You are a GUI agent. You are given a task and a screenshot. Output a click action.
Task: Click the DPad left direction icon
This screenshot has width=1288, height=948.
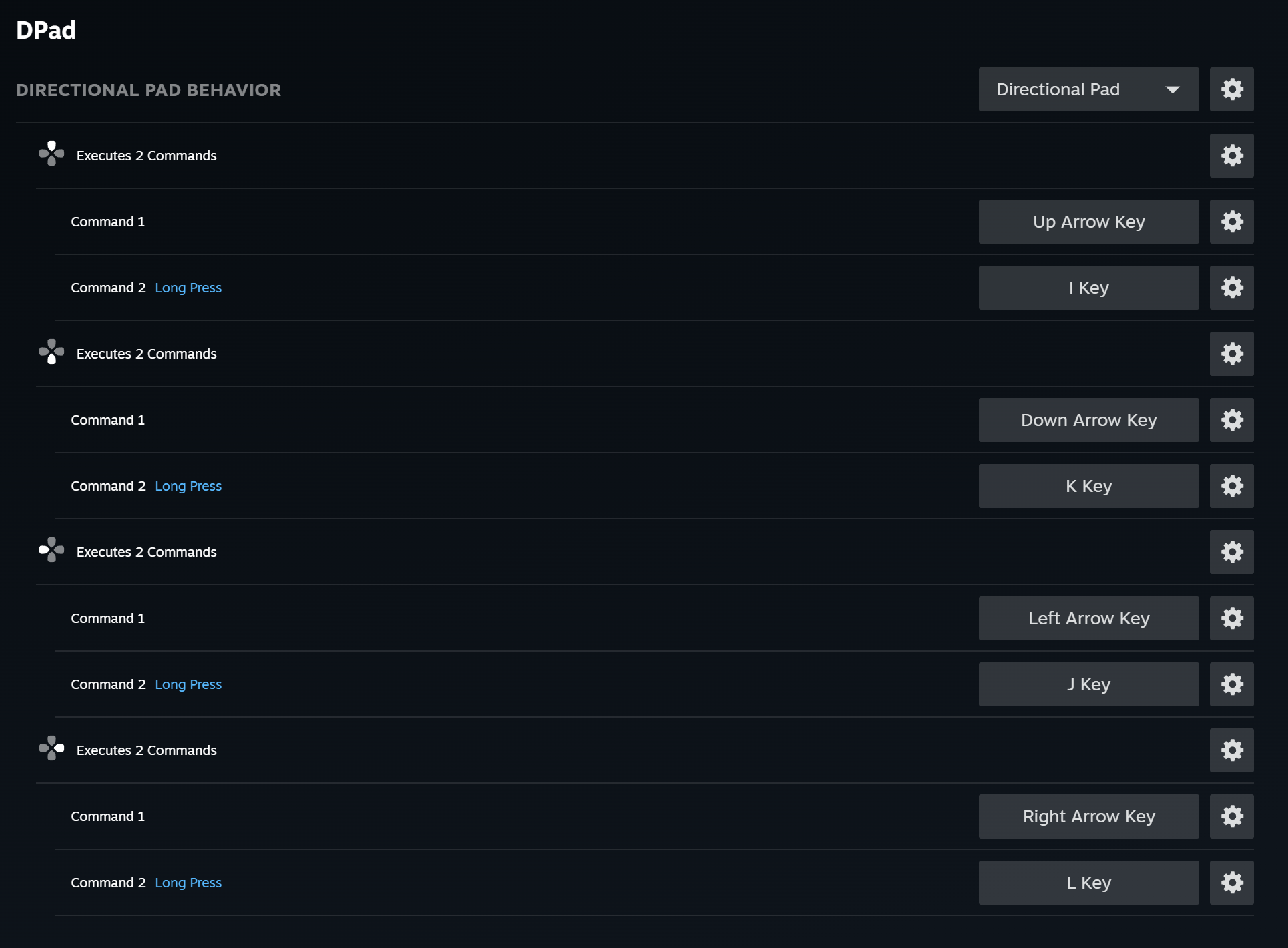click(x=51, y=550)
